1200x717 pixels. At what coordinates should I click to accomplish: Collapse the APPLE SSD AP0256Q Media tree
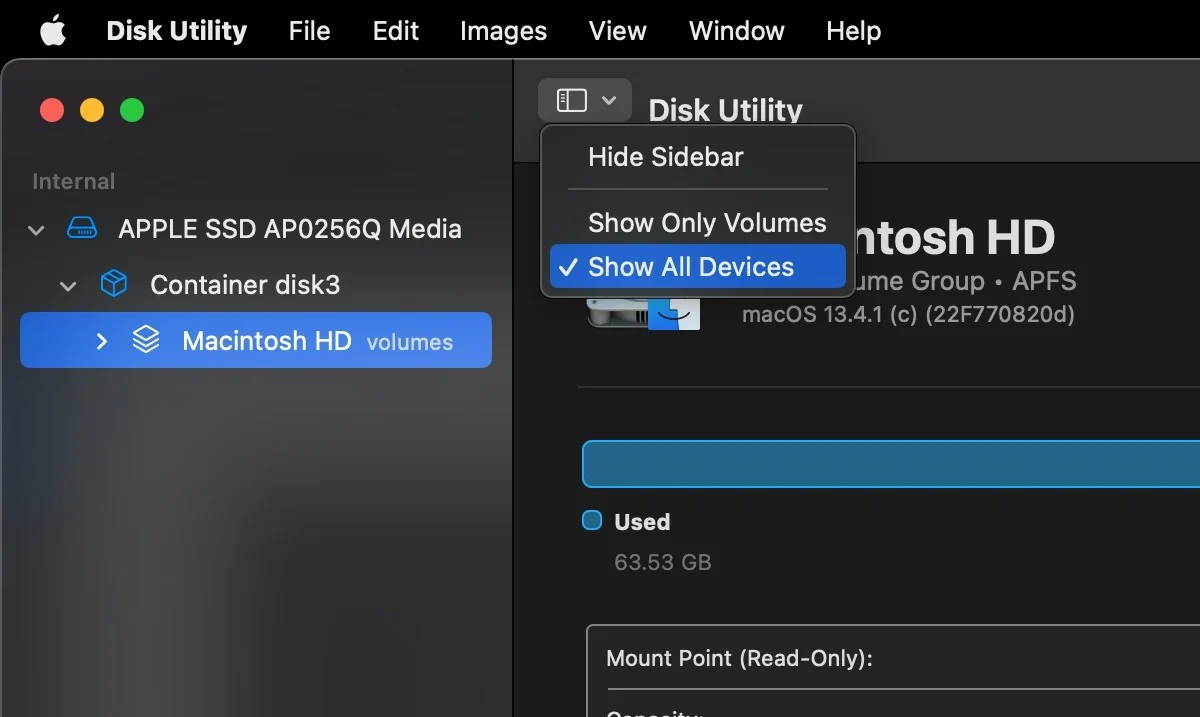[x=37, y=230]
